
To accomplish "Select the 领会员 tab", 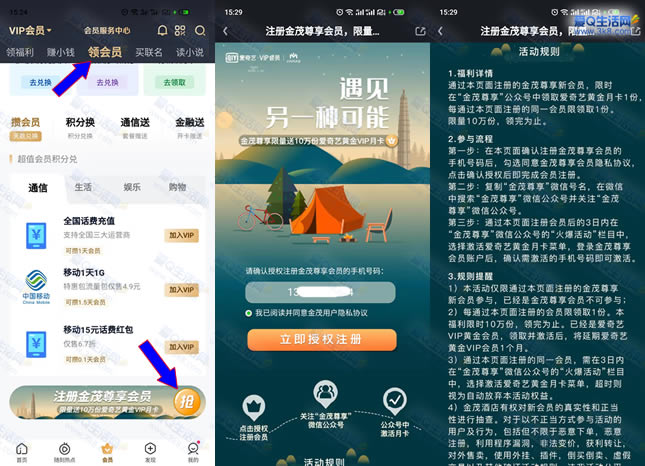I will 105,52.
